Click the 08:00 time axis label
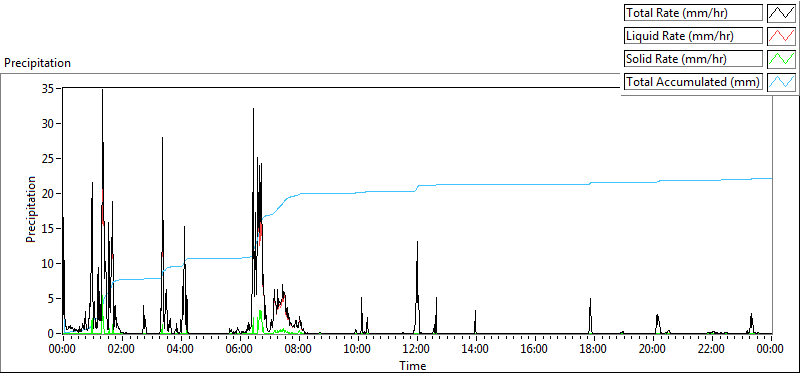This screenshot has height=373, width=800. 299,349
